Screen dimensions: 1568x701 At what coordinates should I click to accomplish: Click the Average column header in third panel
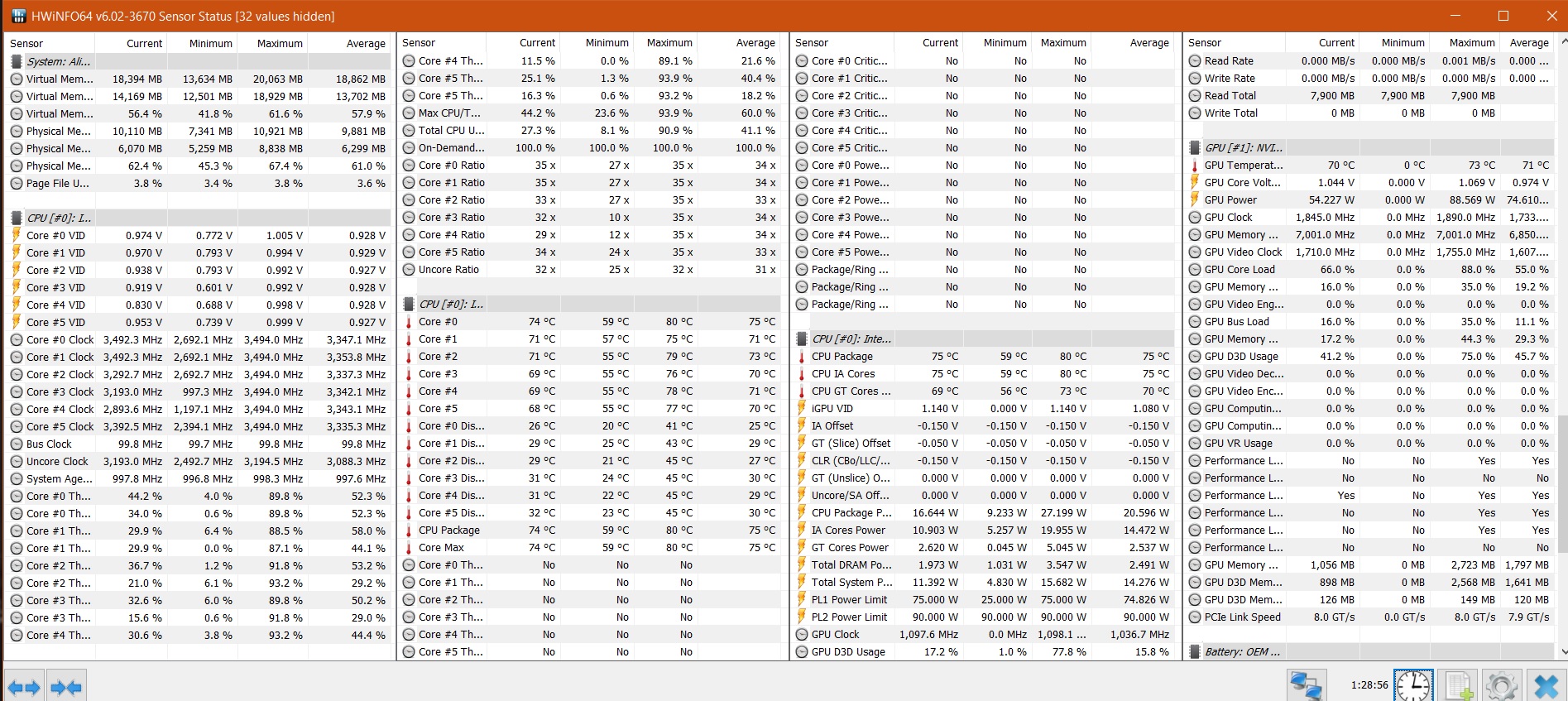click(x=1133, y=42)
